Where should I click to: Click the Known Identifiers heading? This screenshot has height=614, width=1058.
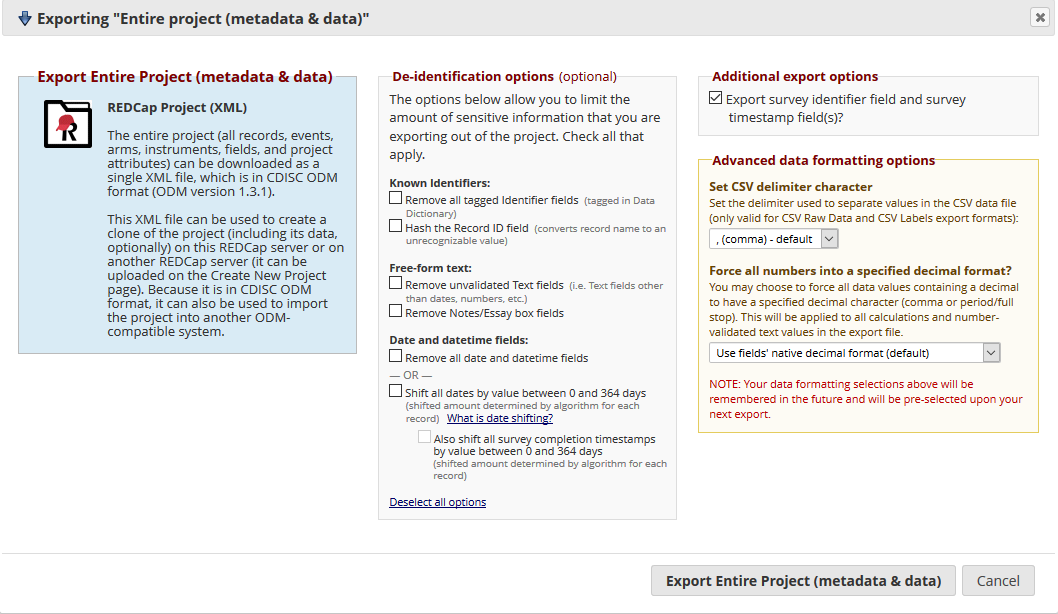tap(440, 184)
